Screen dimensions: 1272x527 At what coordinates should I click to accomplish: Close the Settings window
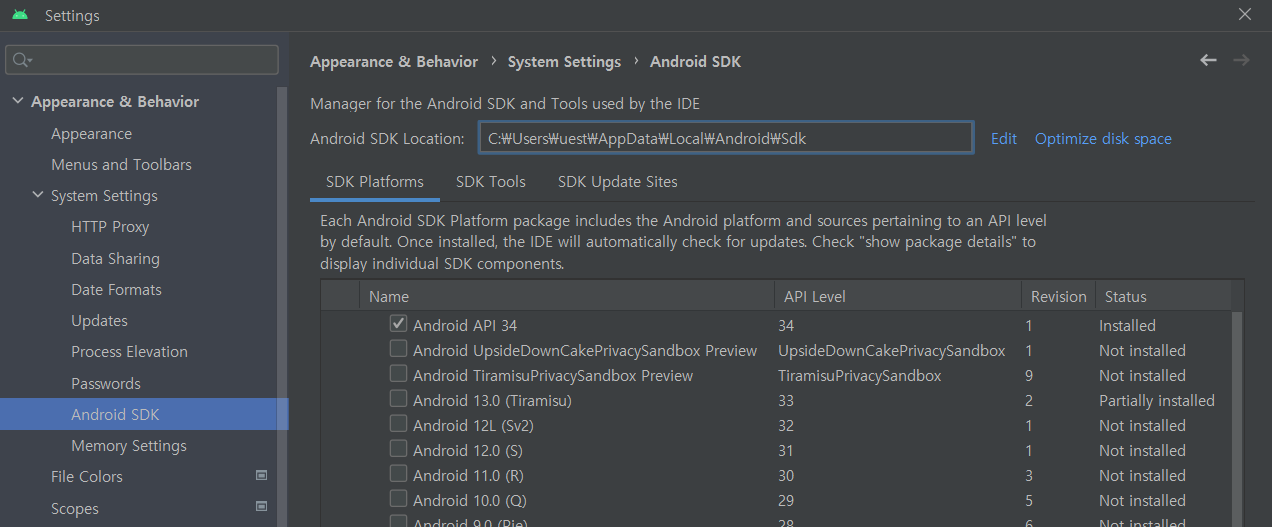(1244, 15)
